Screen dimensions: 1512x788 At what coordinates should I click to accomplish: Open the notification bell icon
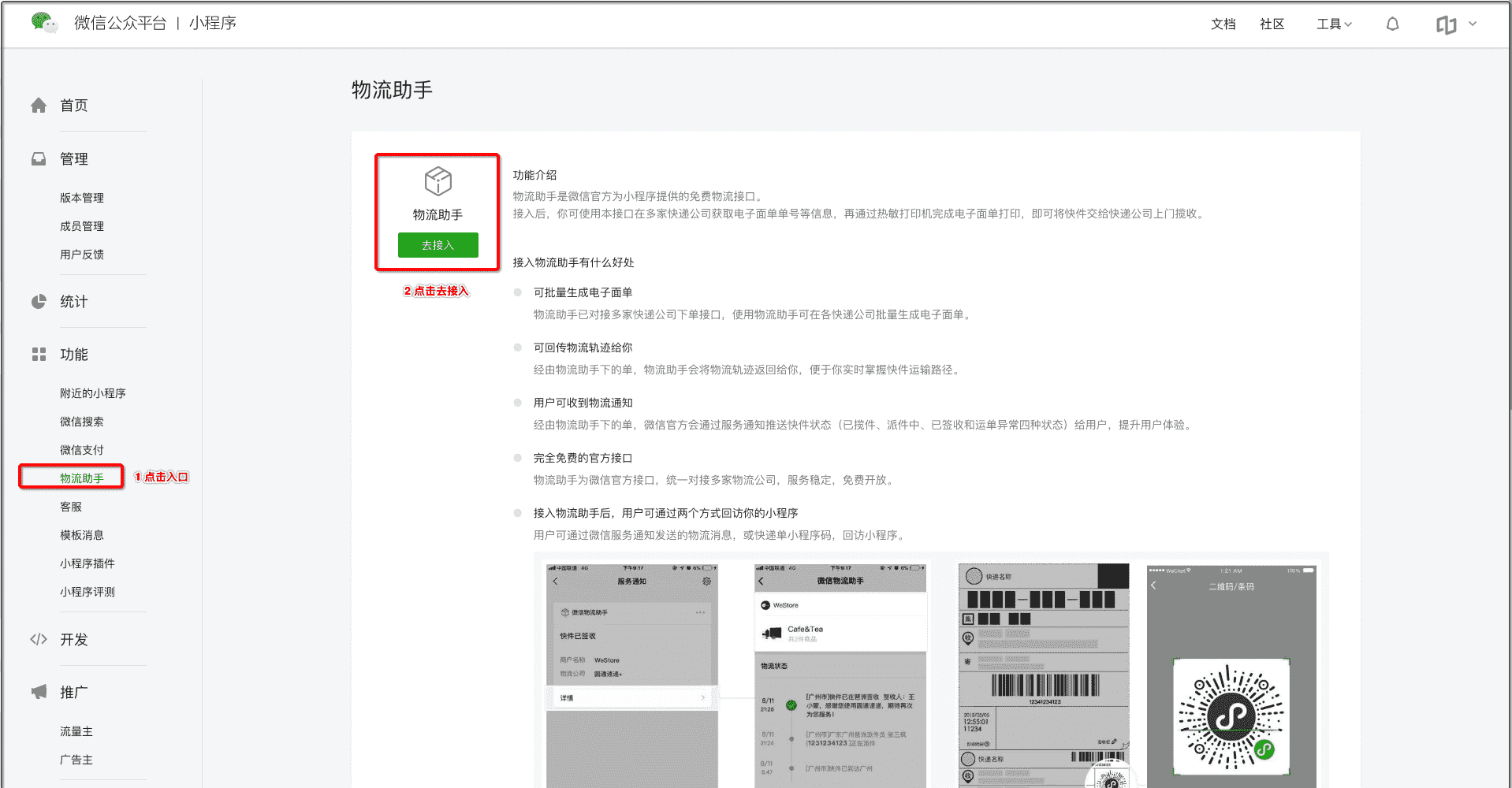tap(1392, 24)
